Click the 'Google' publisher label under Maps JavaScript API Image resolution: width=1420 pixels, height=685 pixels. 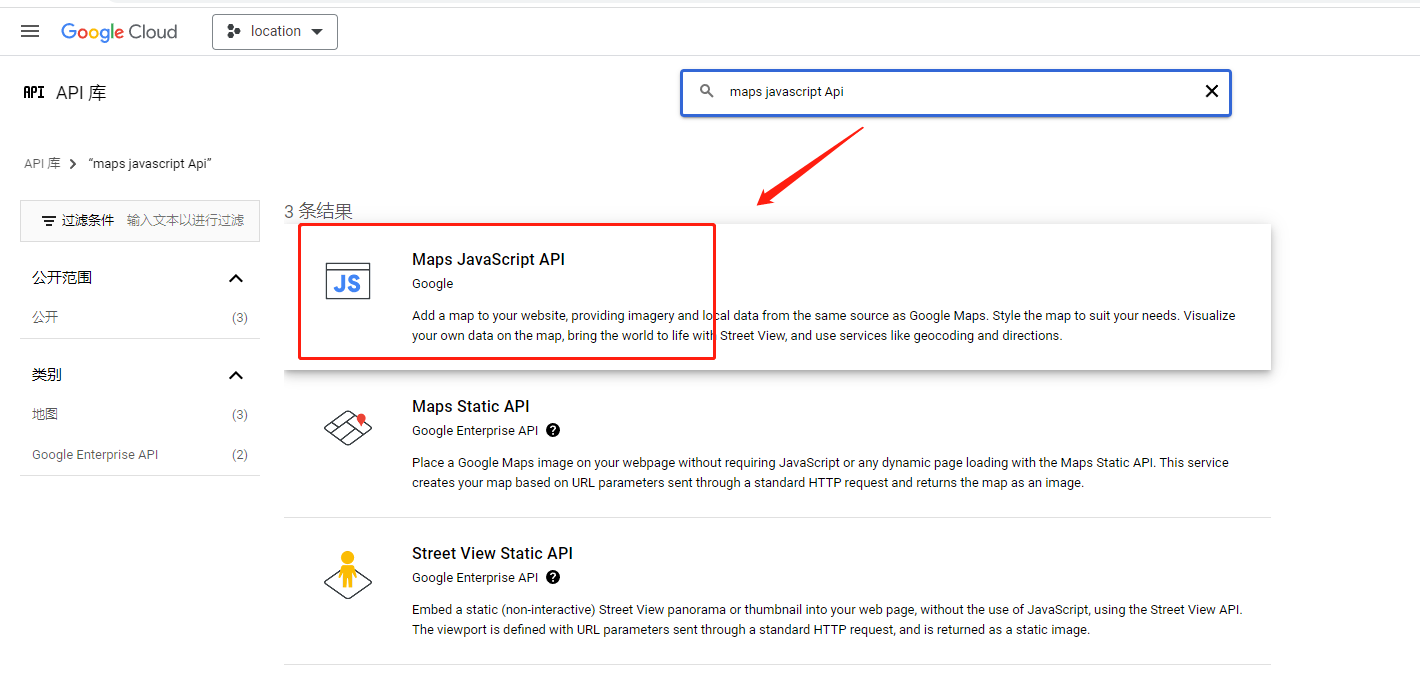tap(432, 283)
